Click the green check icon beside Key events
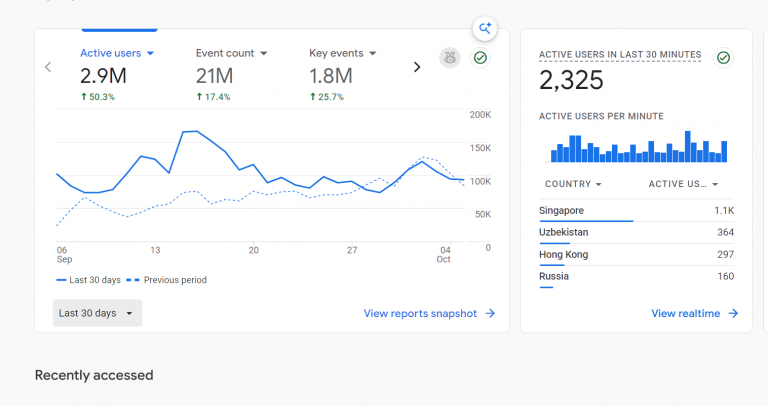768x406 pixels. pyautogui.click(x=480, y=58)
